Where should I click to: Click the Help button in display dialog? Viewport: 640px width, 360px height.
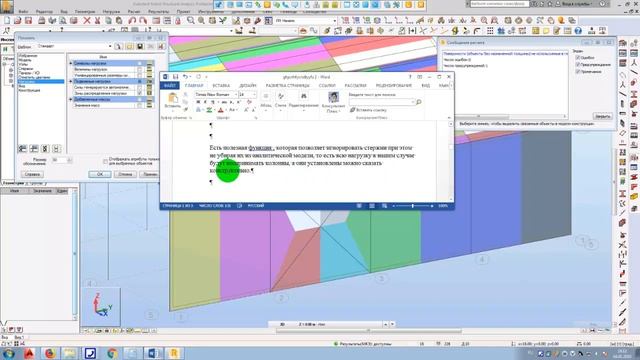pyautogui.click(x=32, y=174)
